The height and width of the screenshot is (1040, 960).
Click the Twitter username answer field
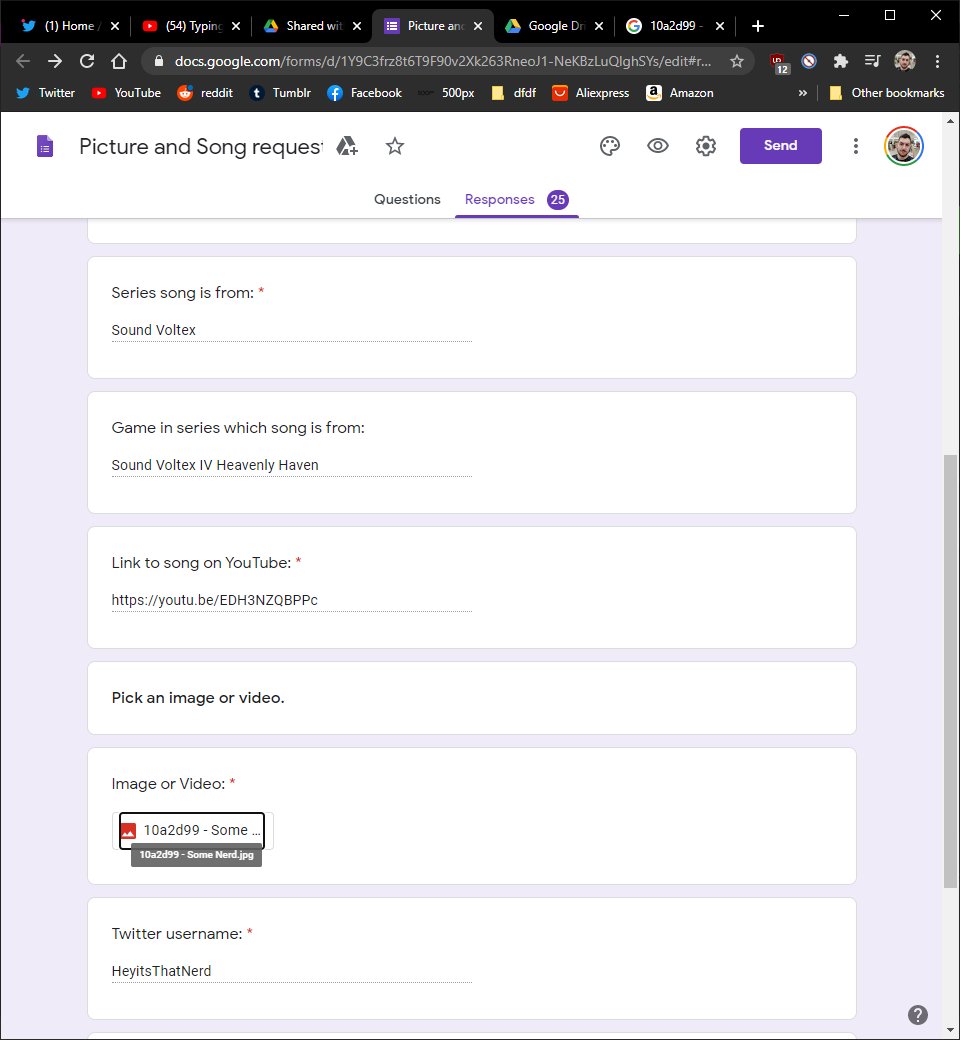pos(291,970)
